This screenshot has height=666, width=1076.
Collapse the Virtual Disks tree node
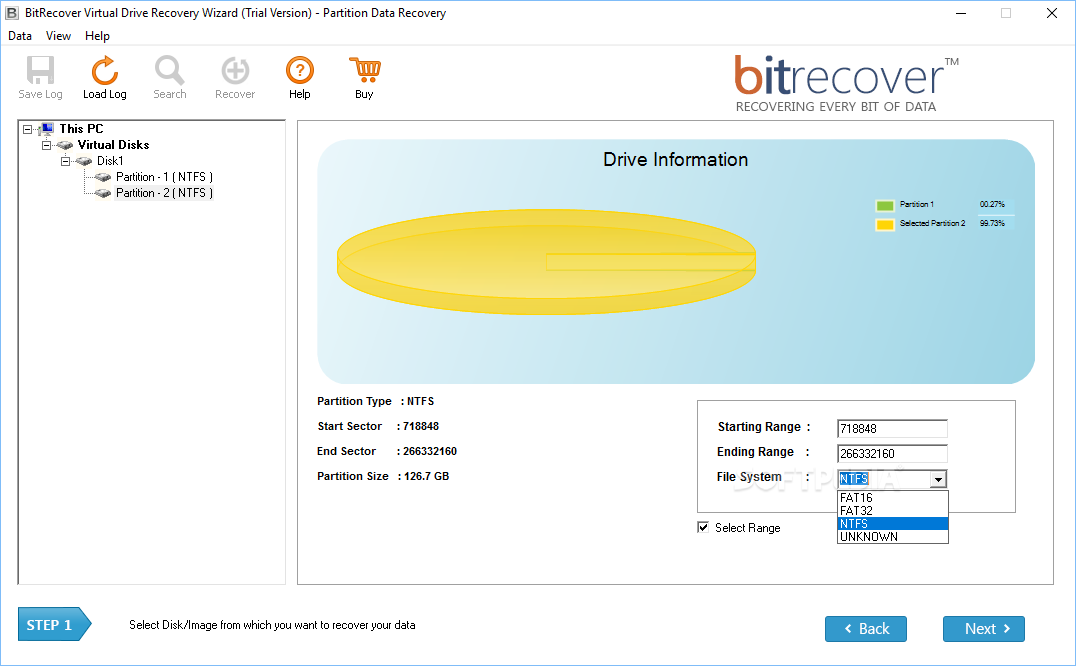pyautogui.click(x=46, y=145)
